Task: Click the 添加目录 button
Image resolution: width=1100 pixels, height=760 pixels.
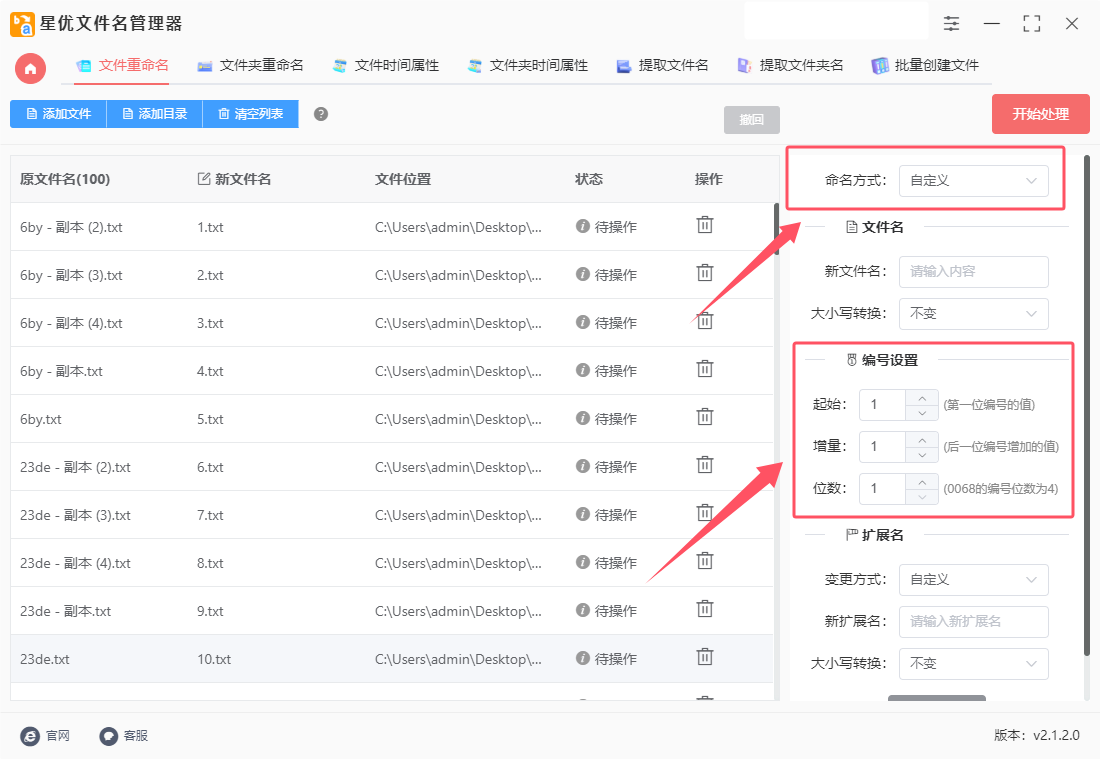Action: point(154,114)
